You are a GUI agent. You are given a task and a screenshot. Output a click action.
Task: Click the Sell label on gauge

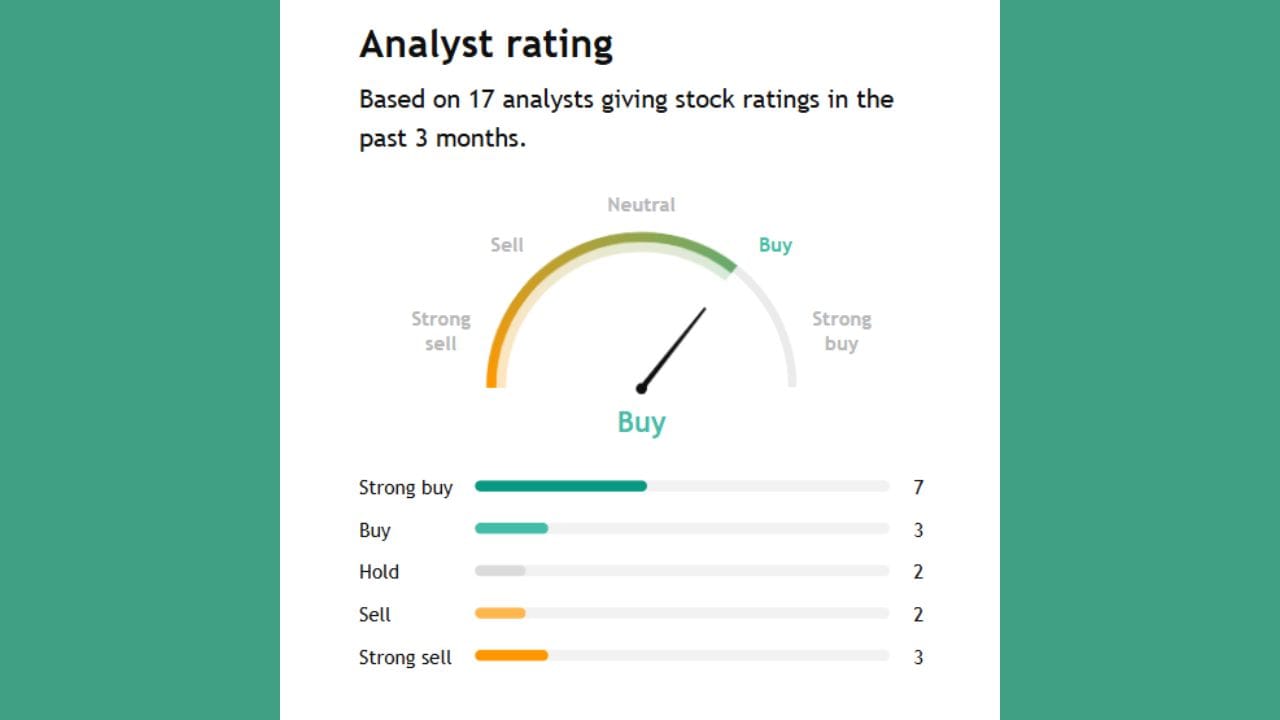coord(507,245)
